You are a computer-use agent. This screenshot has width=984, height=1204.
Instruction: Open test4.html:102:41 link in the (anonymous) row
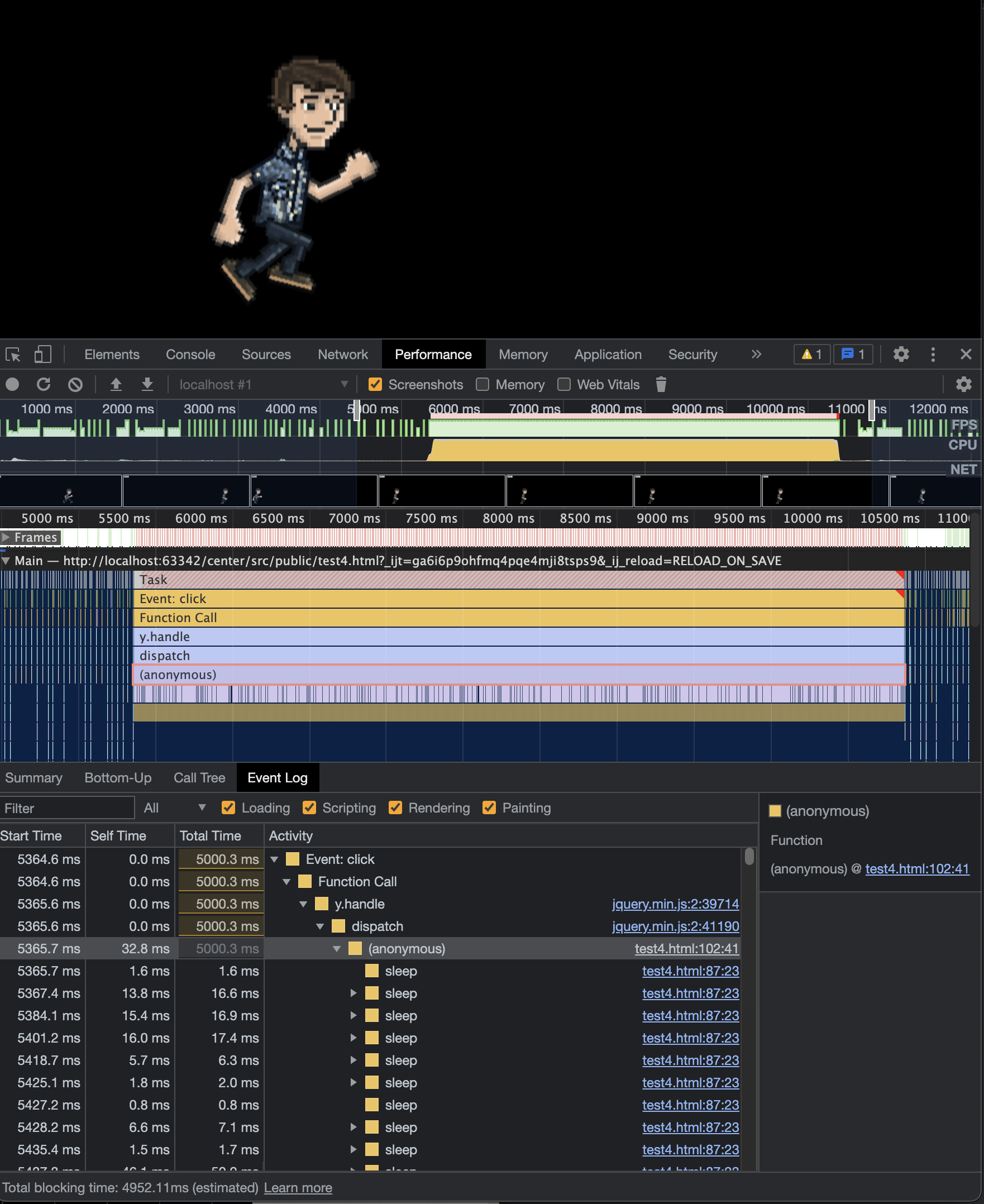click(x=686, y=948)
